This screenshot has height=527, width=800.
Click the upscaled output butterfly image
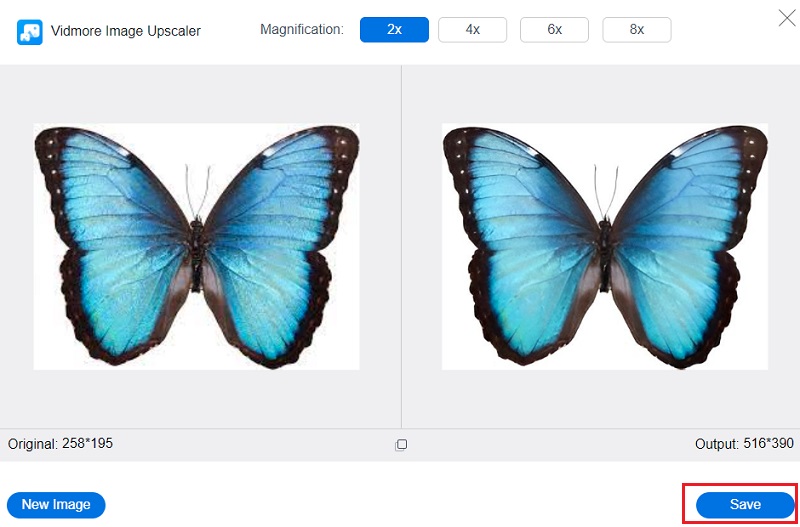point(605,246)
